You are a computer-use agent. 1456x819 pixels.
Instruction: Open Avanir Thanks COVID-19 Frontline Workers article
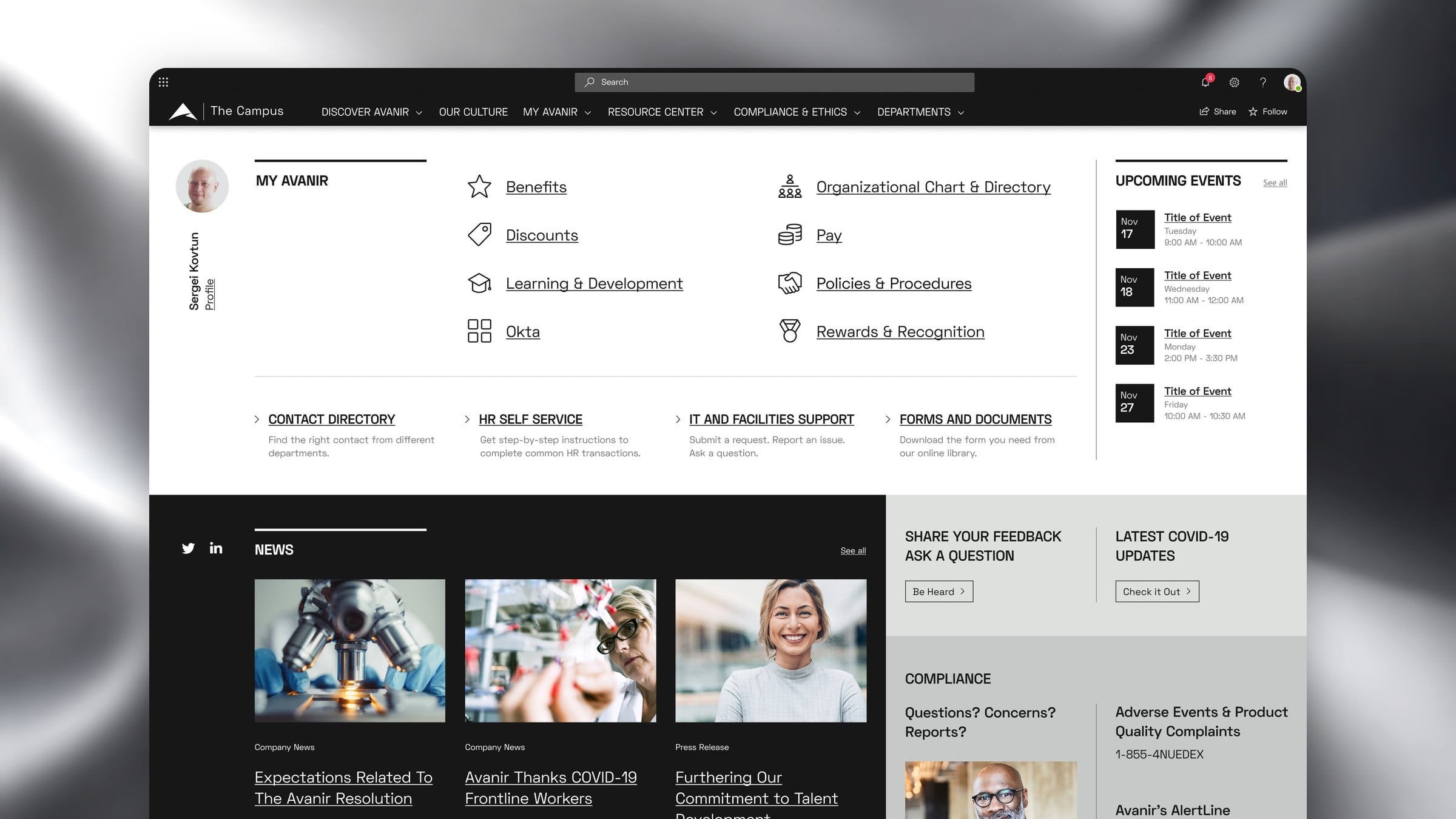(551, 787)
